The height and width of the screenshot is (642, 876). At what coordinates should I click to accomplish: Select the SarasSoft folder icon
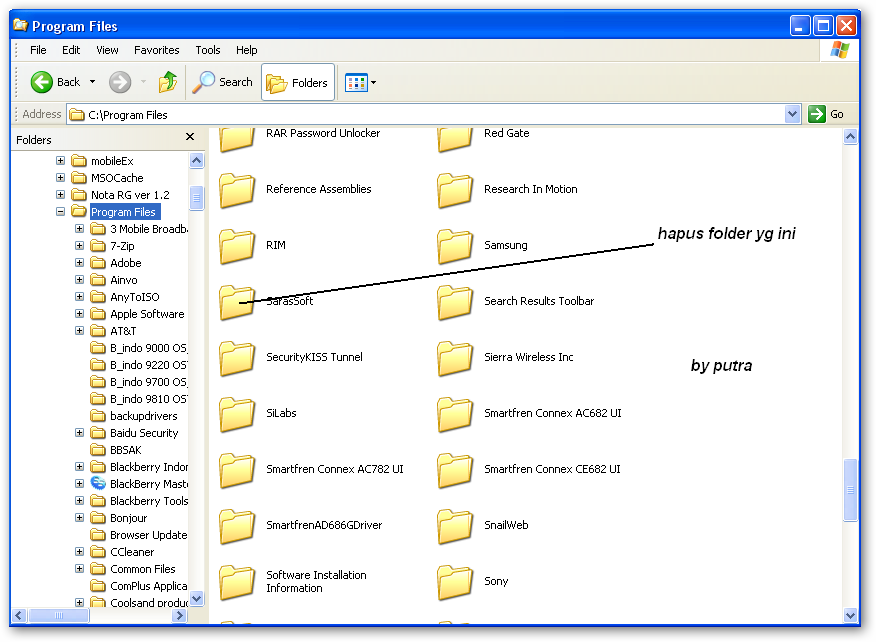[237, 302]
